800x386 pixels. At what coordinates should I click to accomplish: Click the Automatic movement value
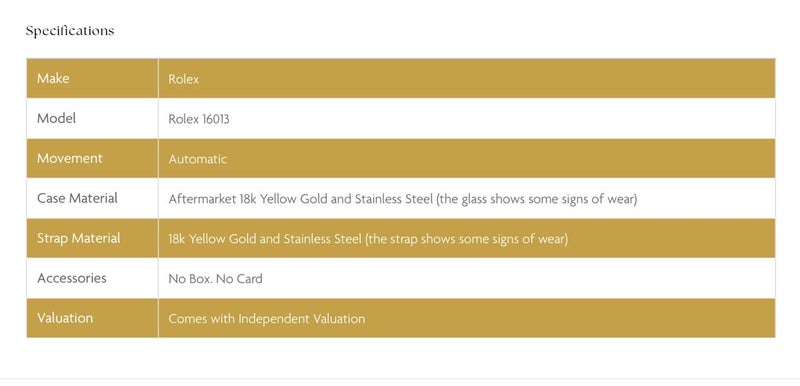[197, 159]
